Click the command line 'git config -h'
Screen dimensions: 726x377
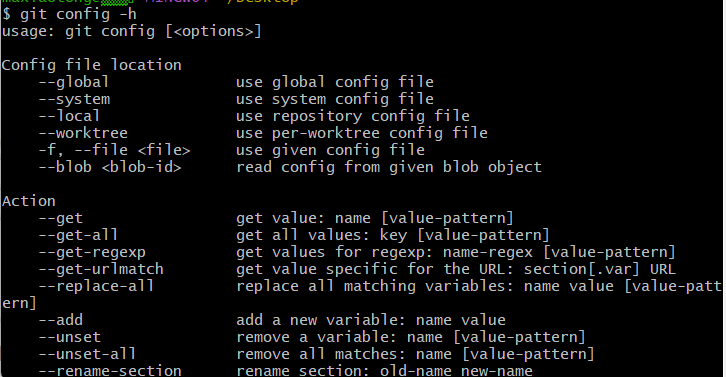pyautogui.click(x=78, y=14)
